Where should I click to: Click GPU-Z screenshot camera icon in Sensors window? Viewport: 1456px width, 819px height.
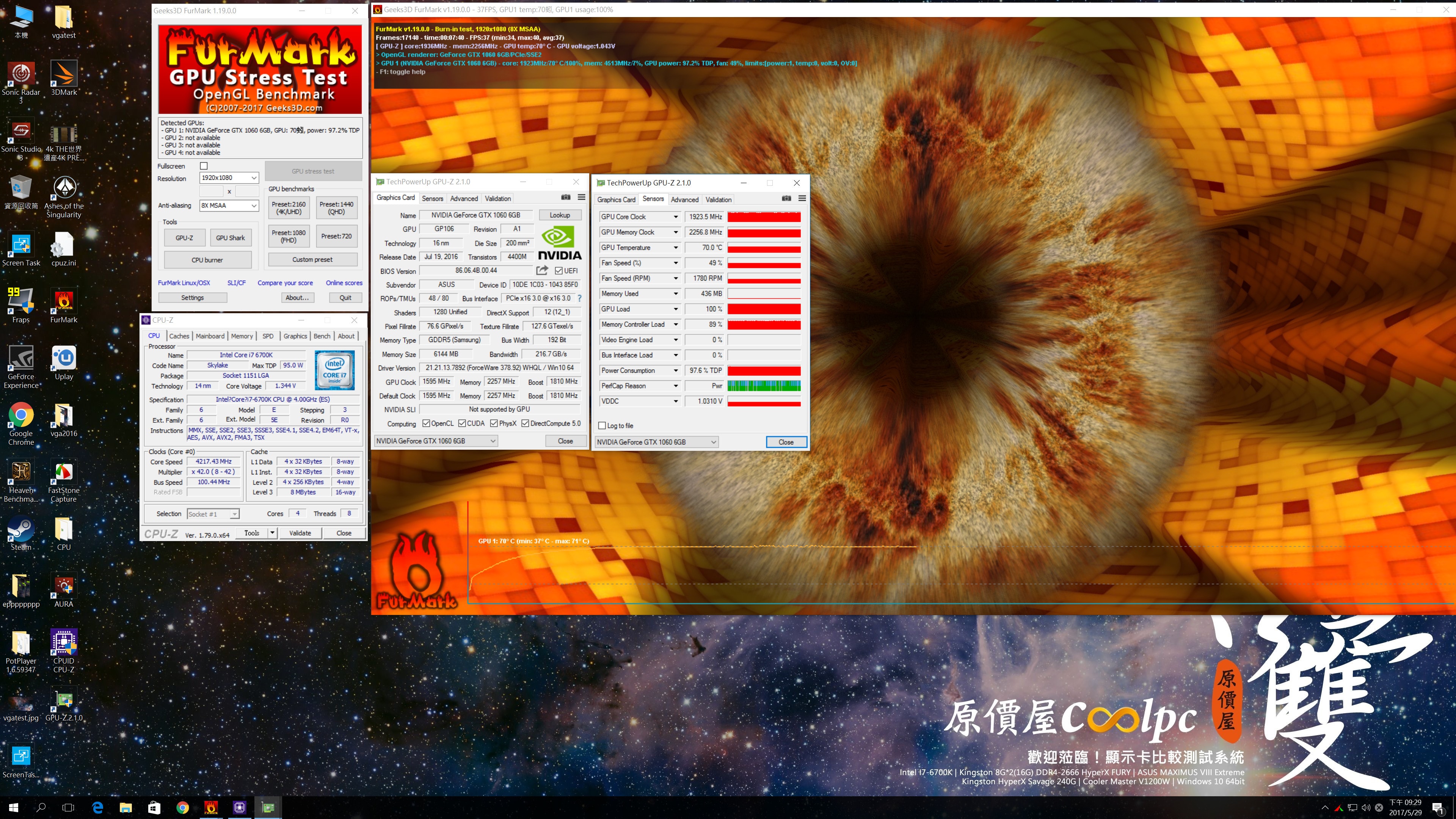click(786, 198)
